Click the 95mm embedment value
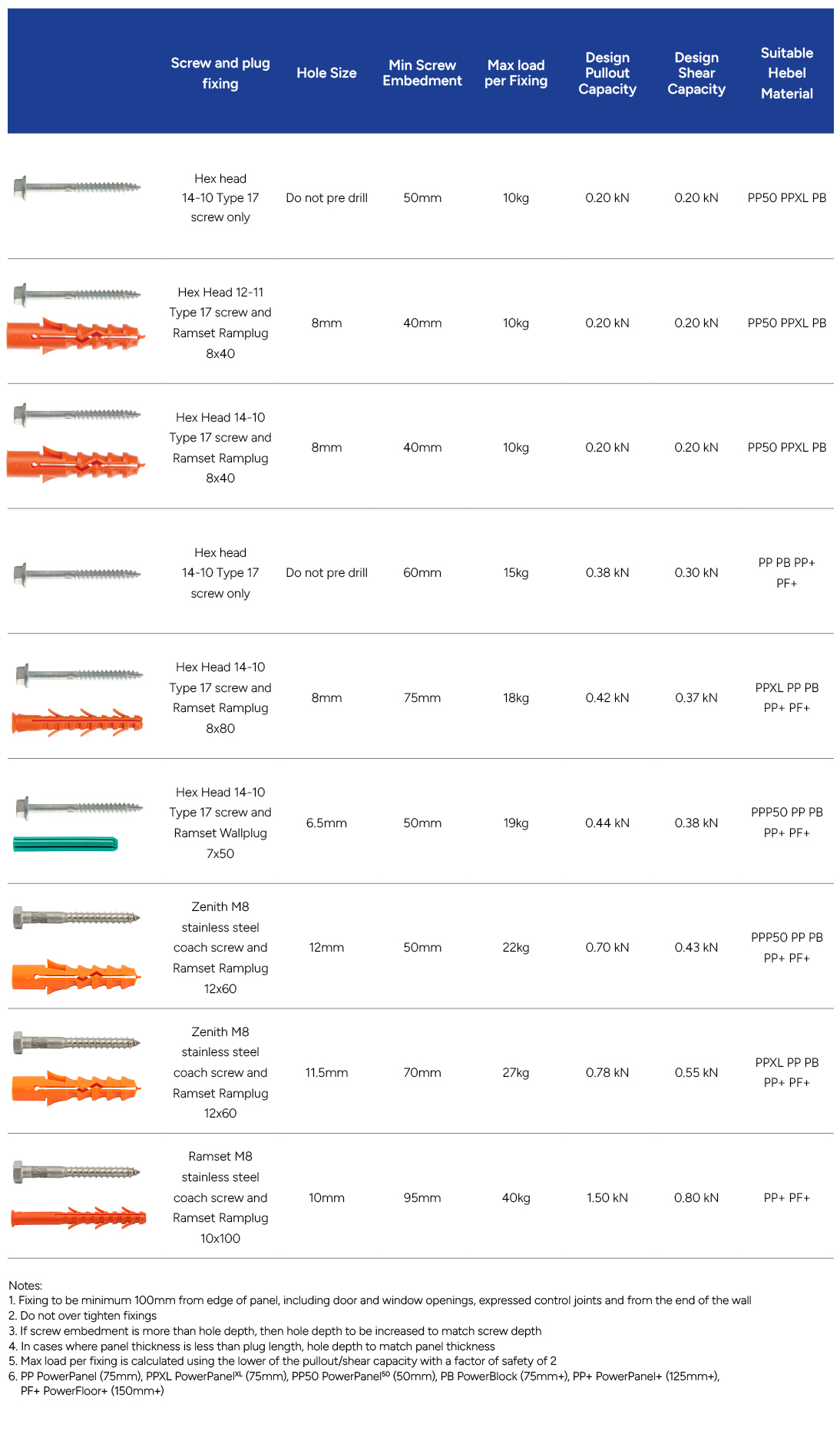This screenshot has width=840, height=1447. pos(422,1197)
